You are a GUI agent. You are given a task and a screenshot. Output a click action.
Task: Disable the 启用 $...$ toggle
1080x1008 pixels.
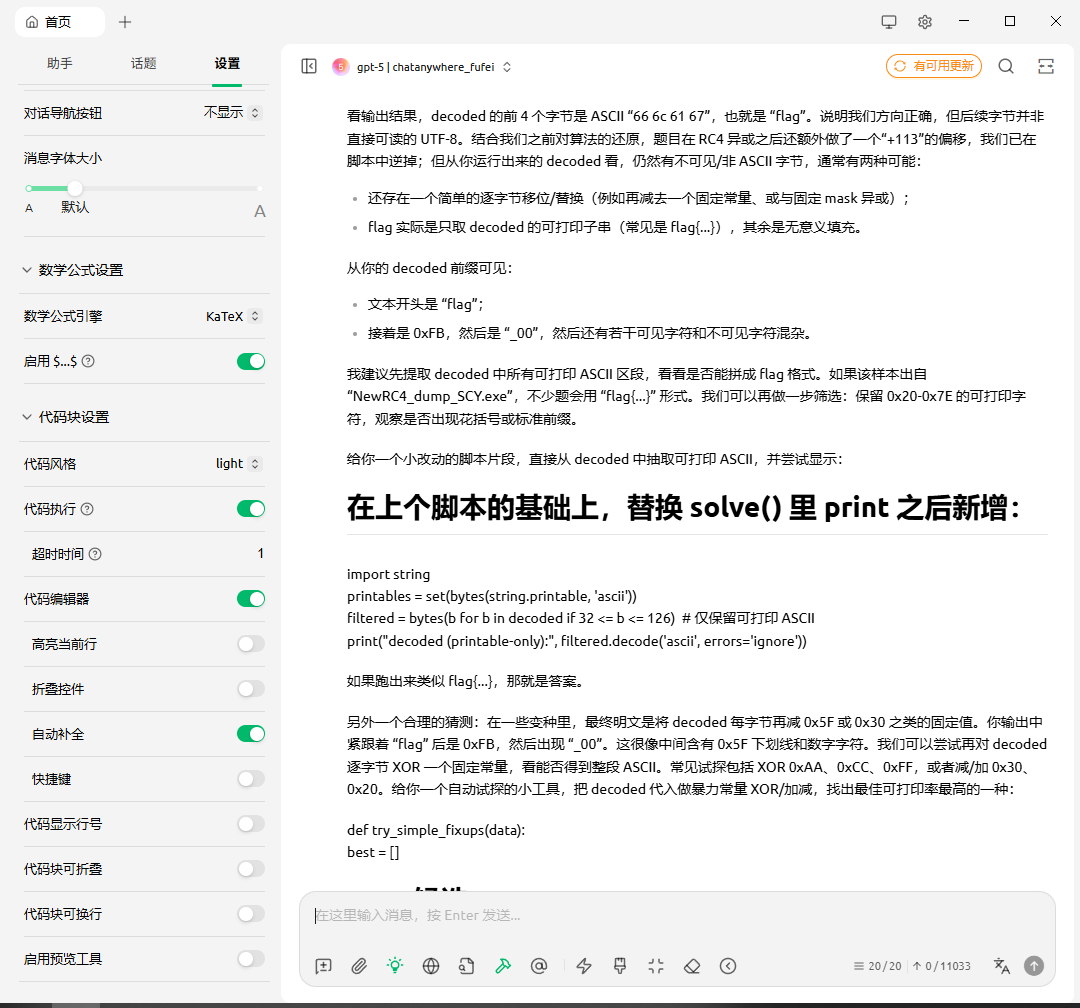(x=251, y=361)
